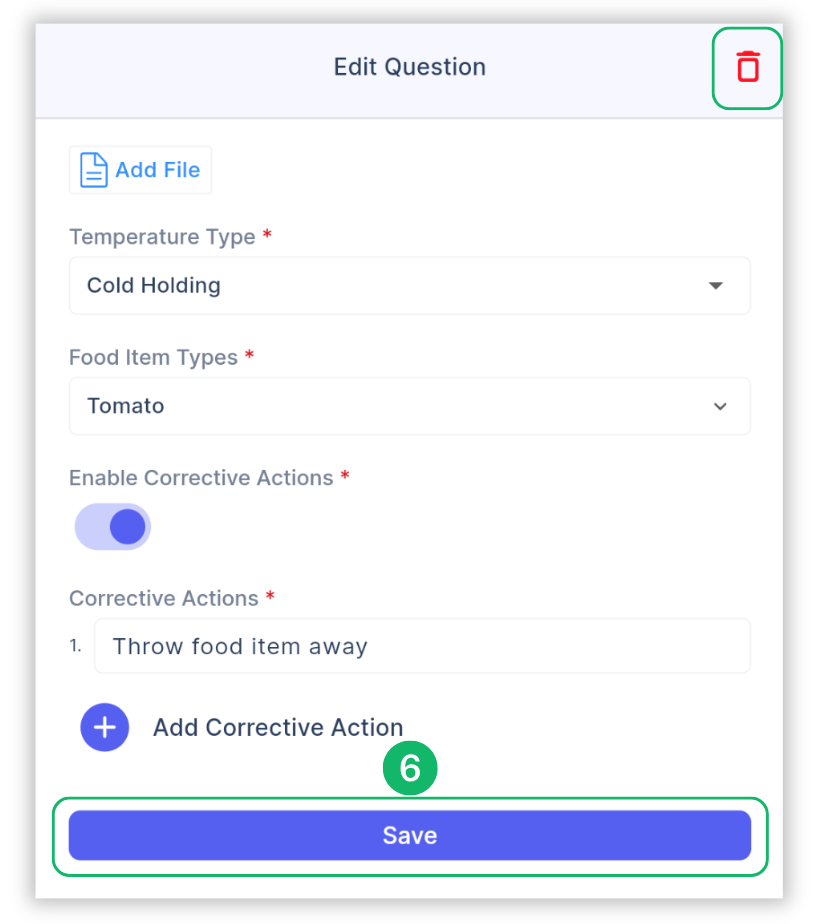The height and width of the screenshot is (924, 817).
Task: Click inside the Throw food item away field
Action: click(x=422, y=646)
